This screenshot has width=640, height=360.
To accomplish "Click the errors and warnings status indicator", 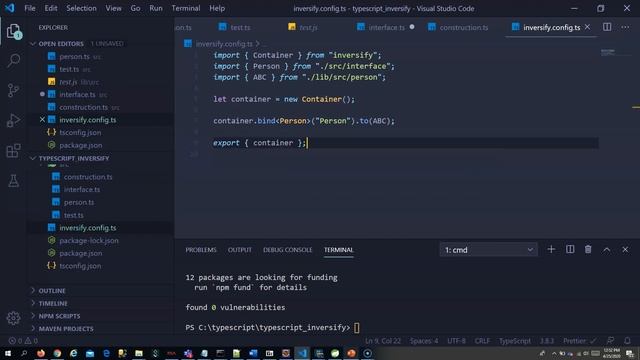I will [23, 340].
